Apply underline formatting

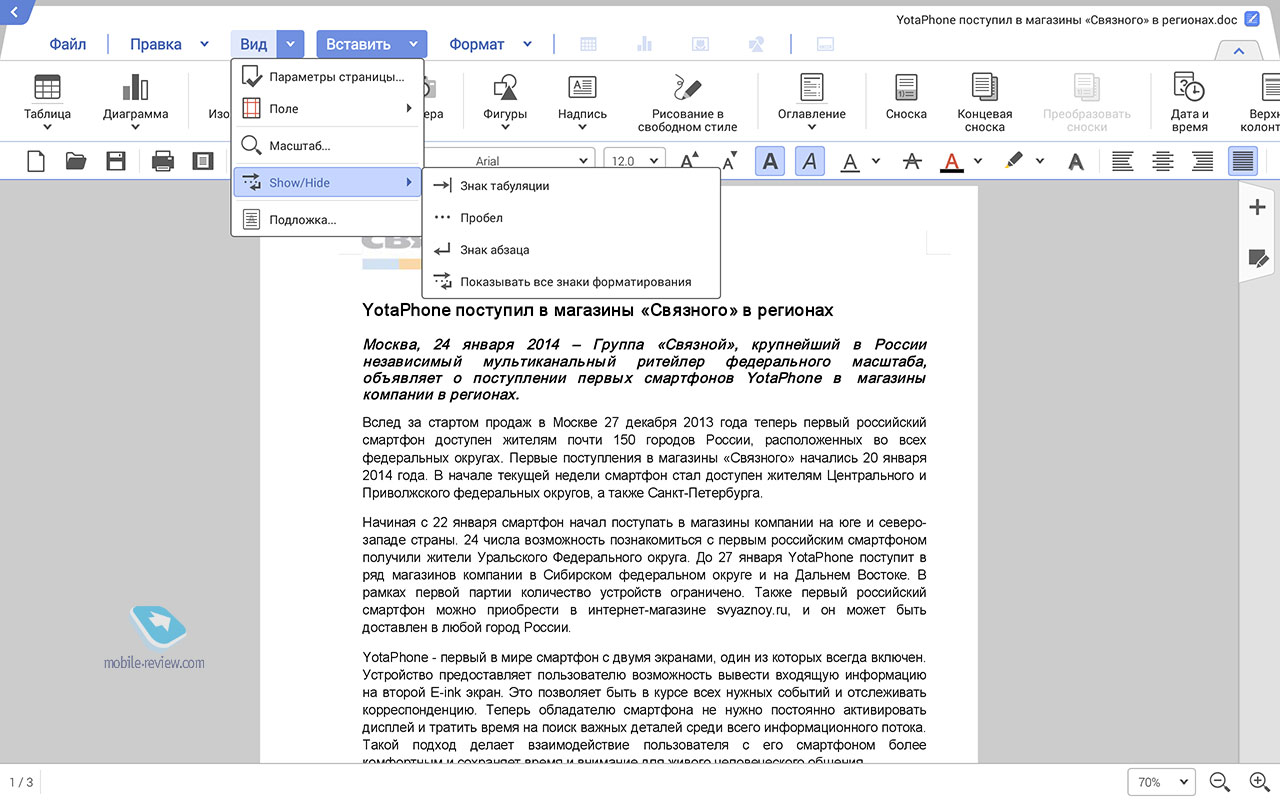(850, 161)
